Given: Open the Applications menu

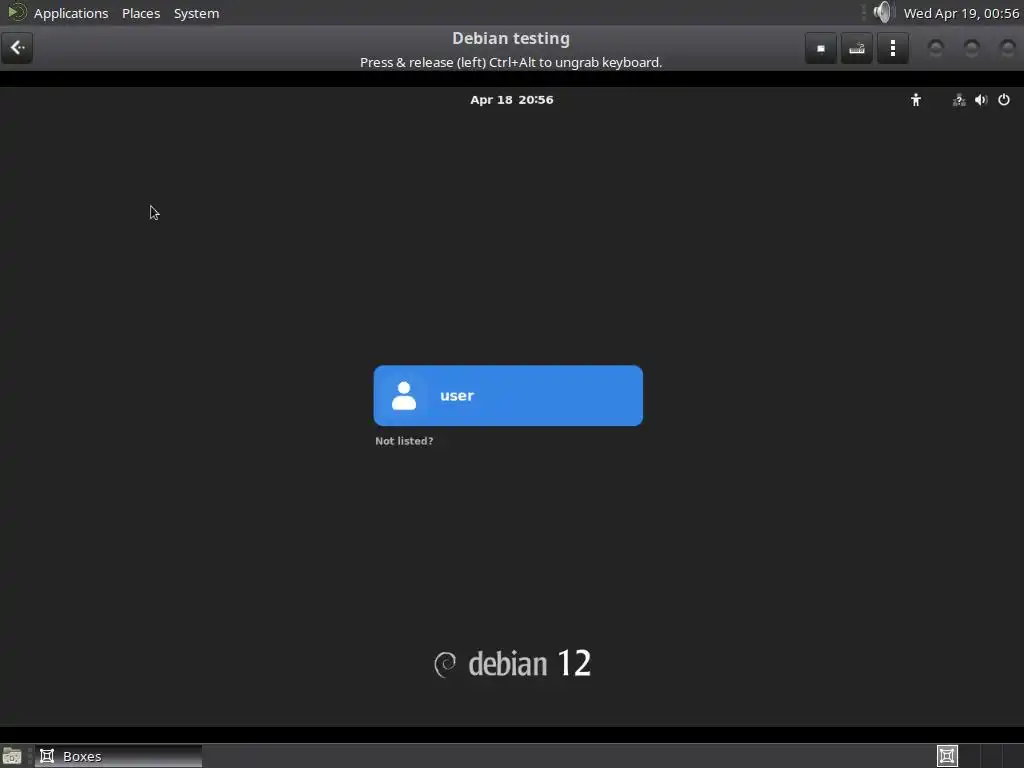Looking at the screenshot, I should coord(71,13).
